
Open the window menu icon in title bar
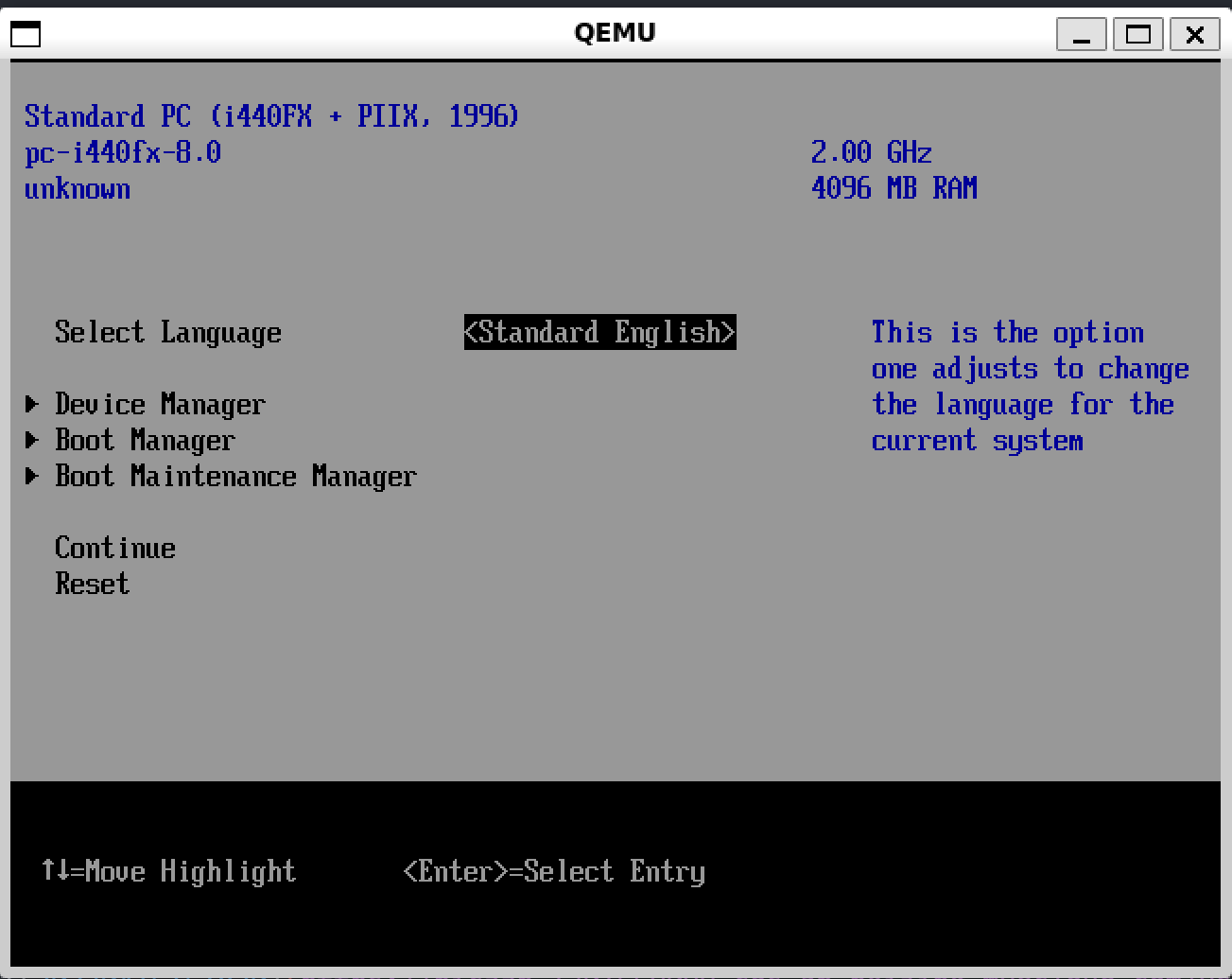26,34
